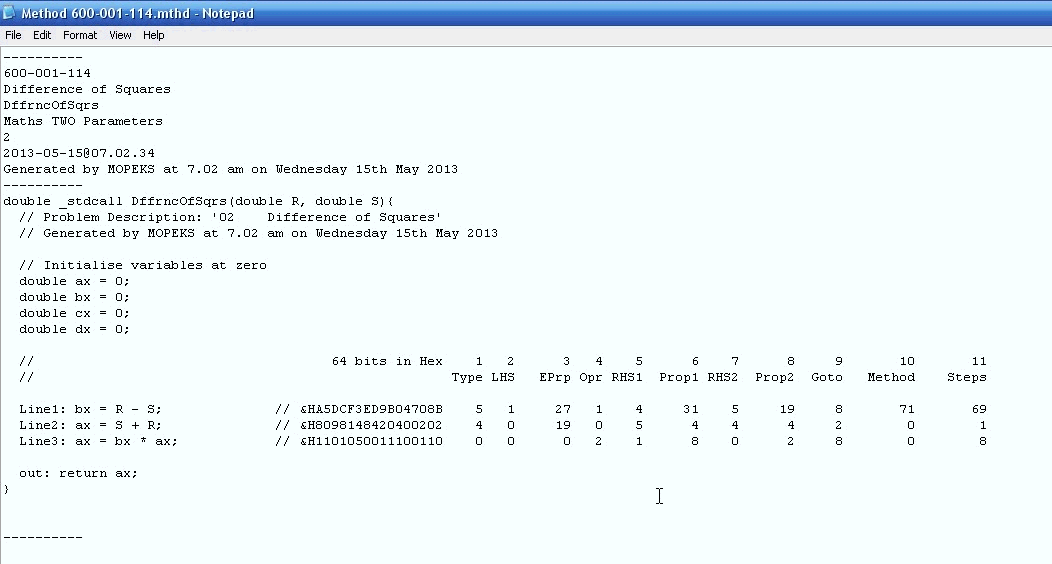Click the closing brace '}' of the function

[x=7, y=490]
